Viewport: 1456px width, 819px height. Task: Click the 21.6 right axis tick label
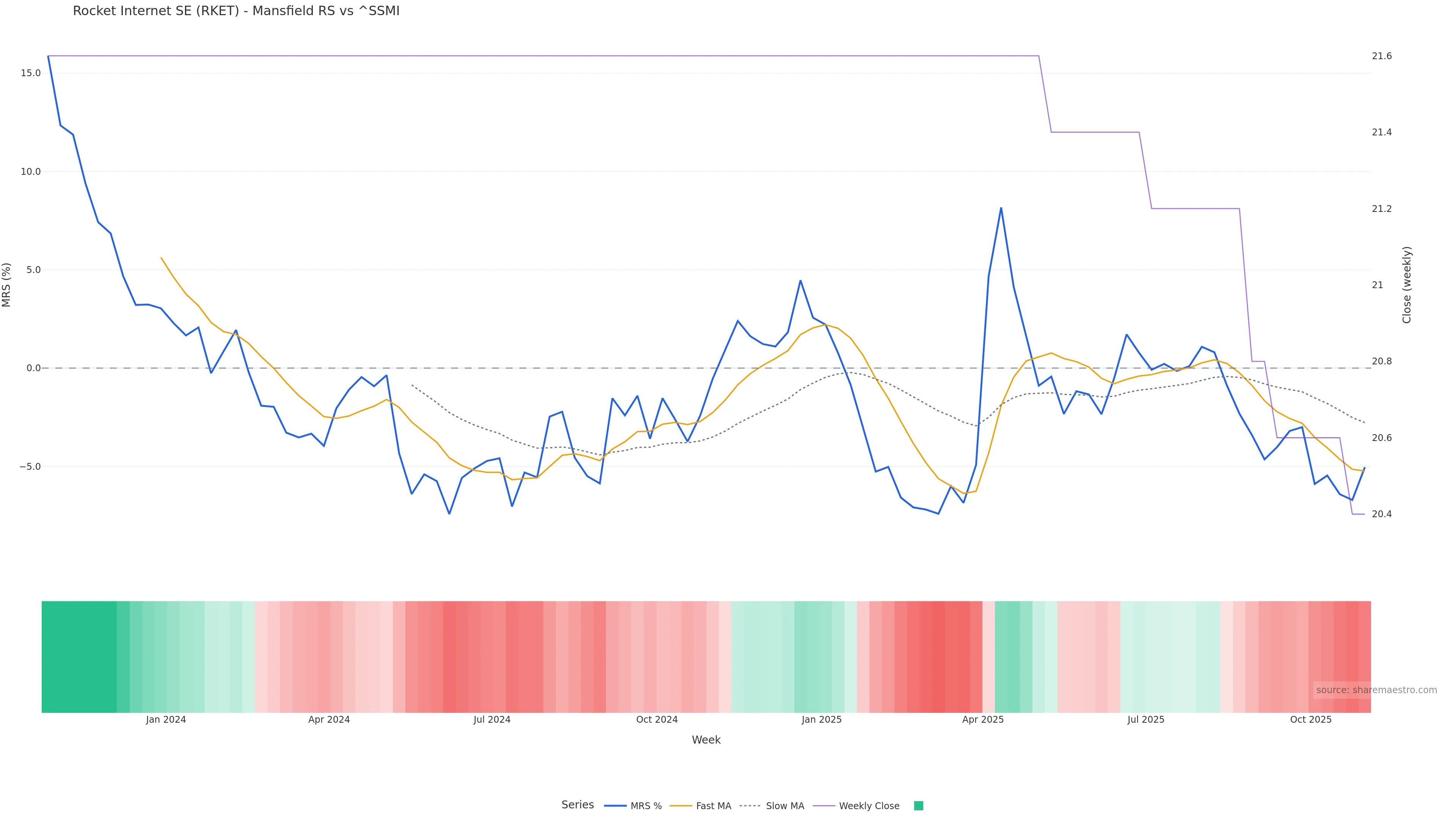pos(1381,56)
